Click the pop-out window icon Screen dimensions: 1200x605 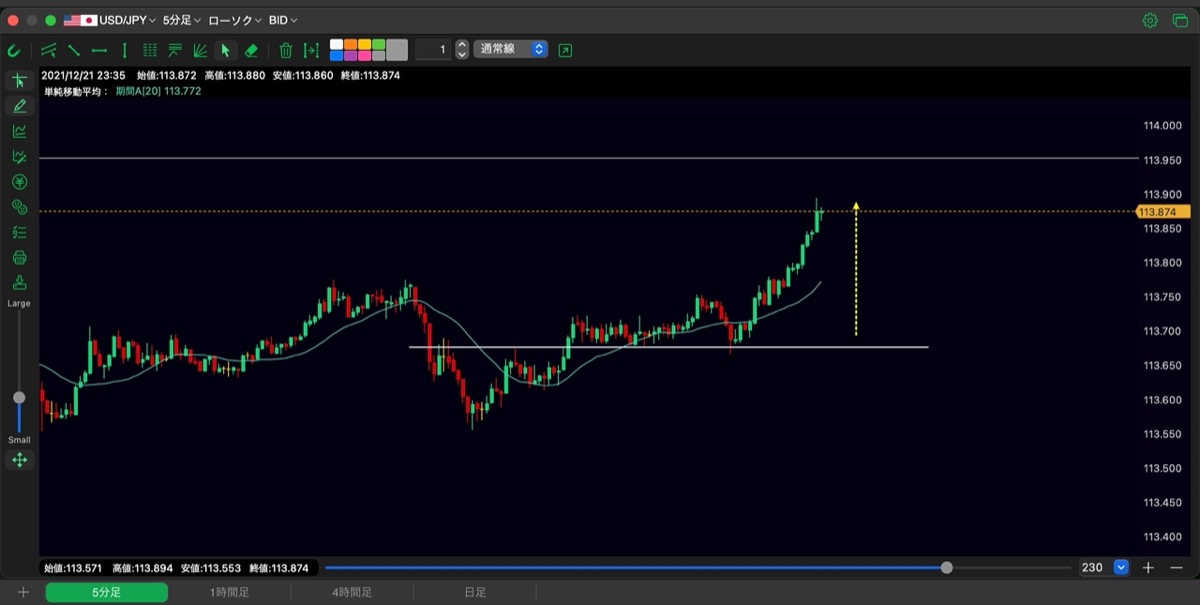point(566,50)
